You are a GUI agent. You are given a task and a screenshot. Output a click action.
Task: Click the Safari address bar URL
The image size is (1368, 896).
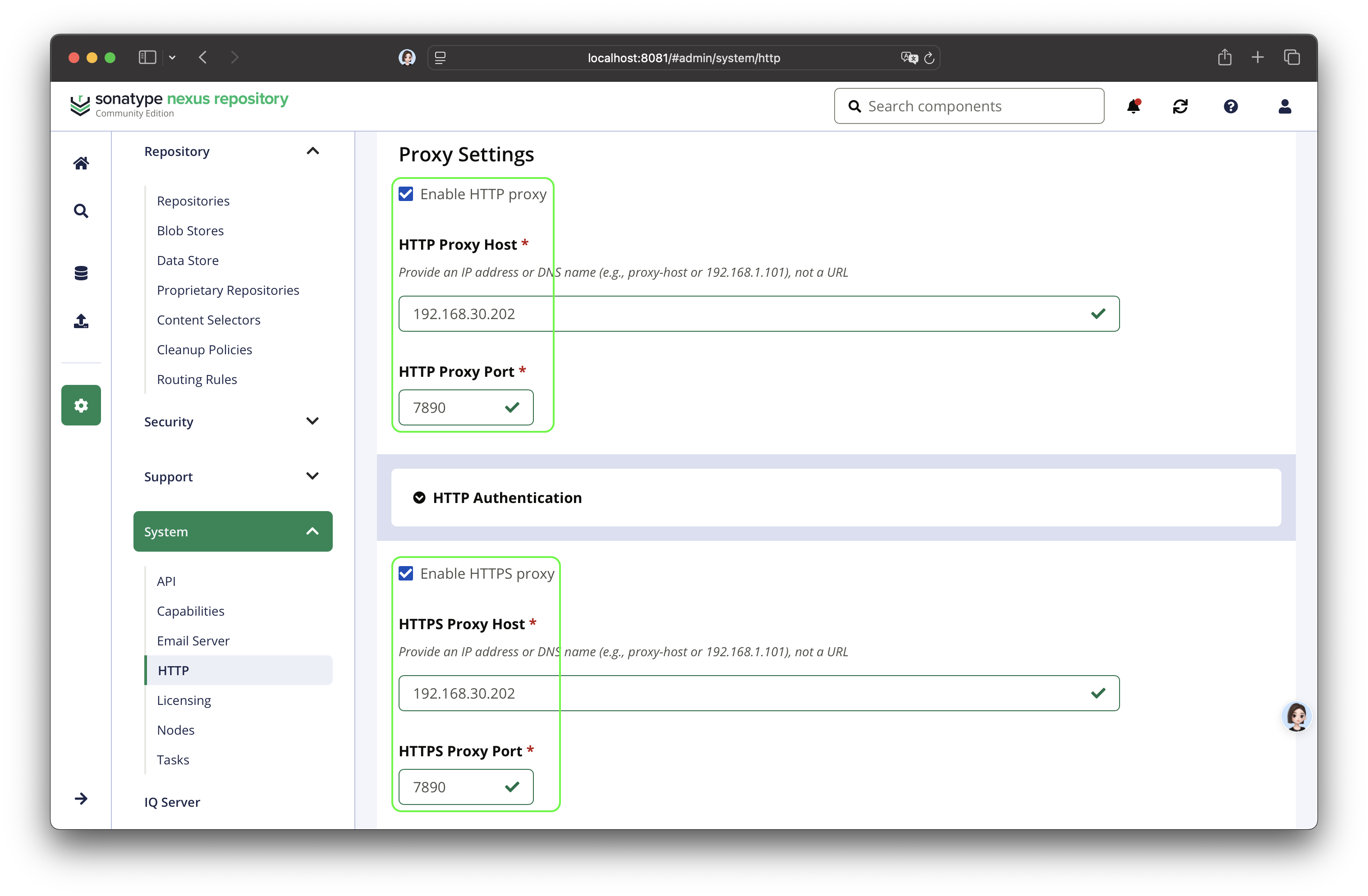tap(684, 58)
